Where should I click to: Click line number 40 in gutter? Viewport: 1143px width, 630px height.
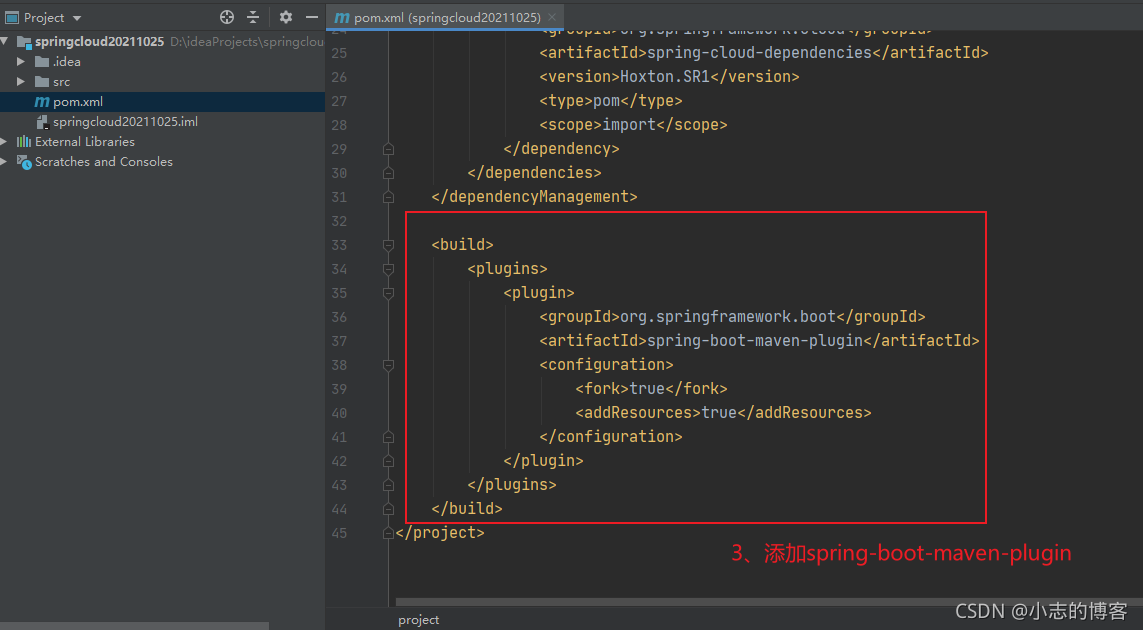click(x=339, y=413)
